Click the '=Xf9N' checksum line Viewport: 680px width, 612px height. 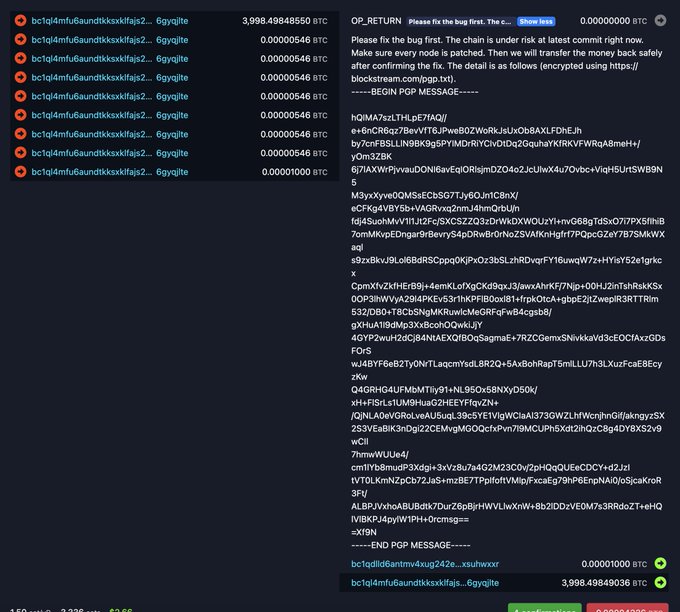tap(363, 532)
